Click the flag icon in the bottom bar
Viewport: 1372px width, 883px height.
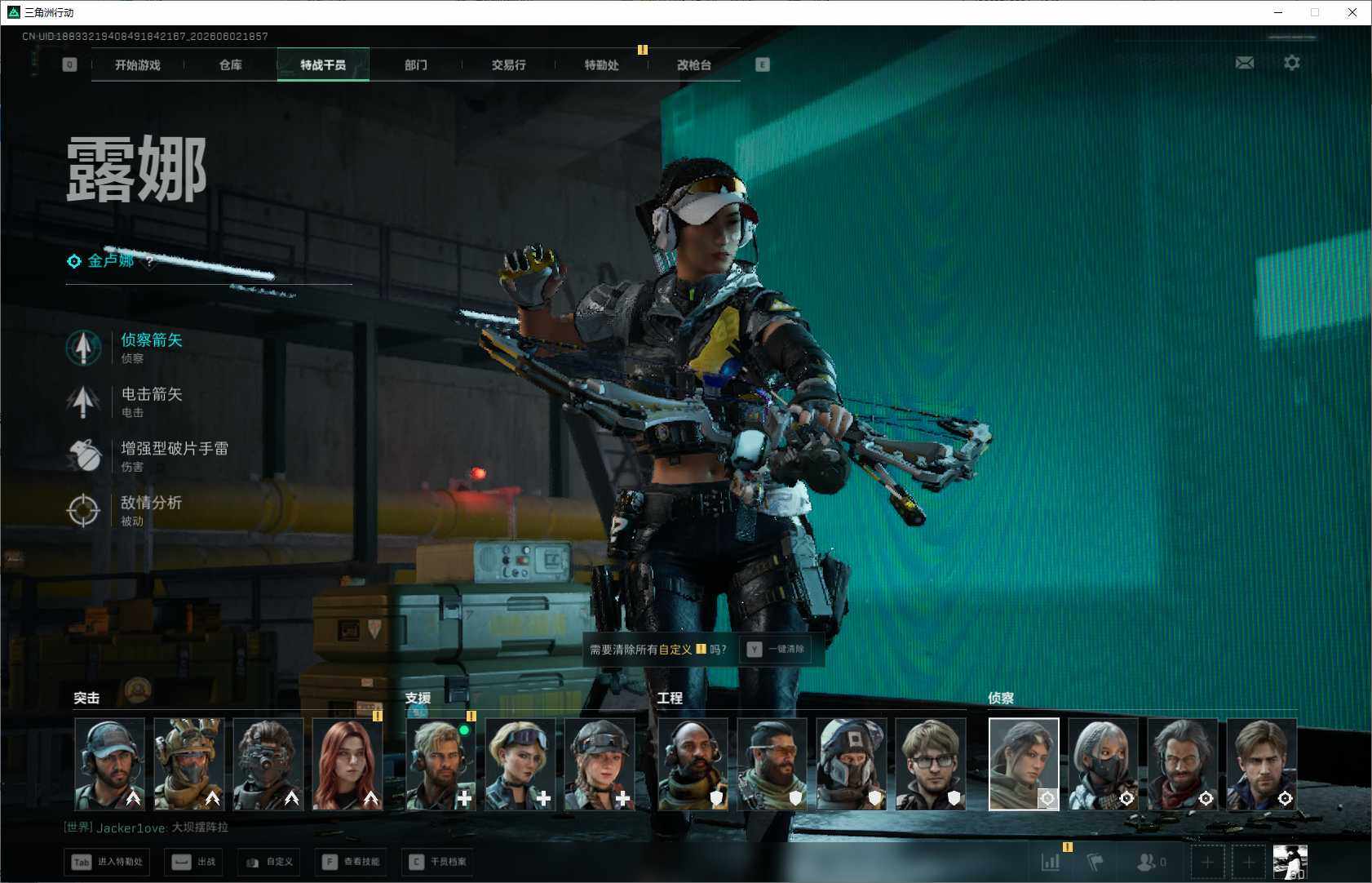tap(1095, 861)
